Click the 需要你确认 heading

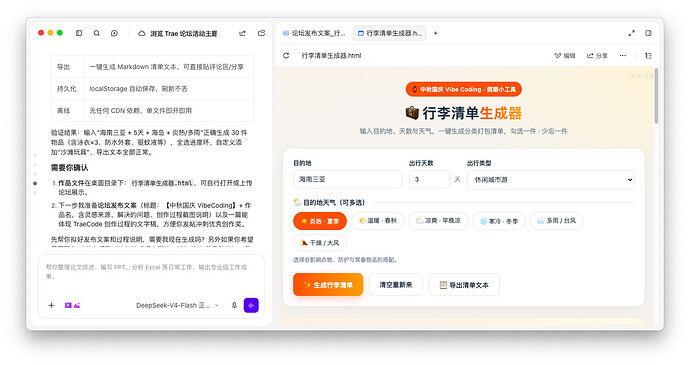(x=70, y=168)
